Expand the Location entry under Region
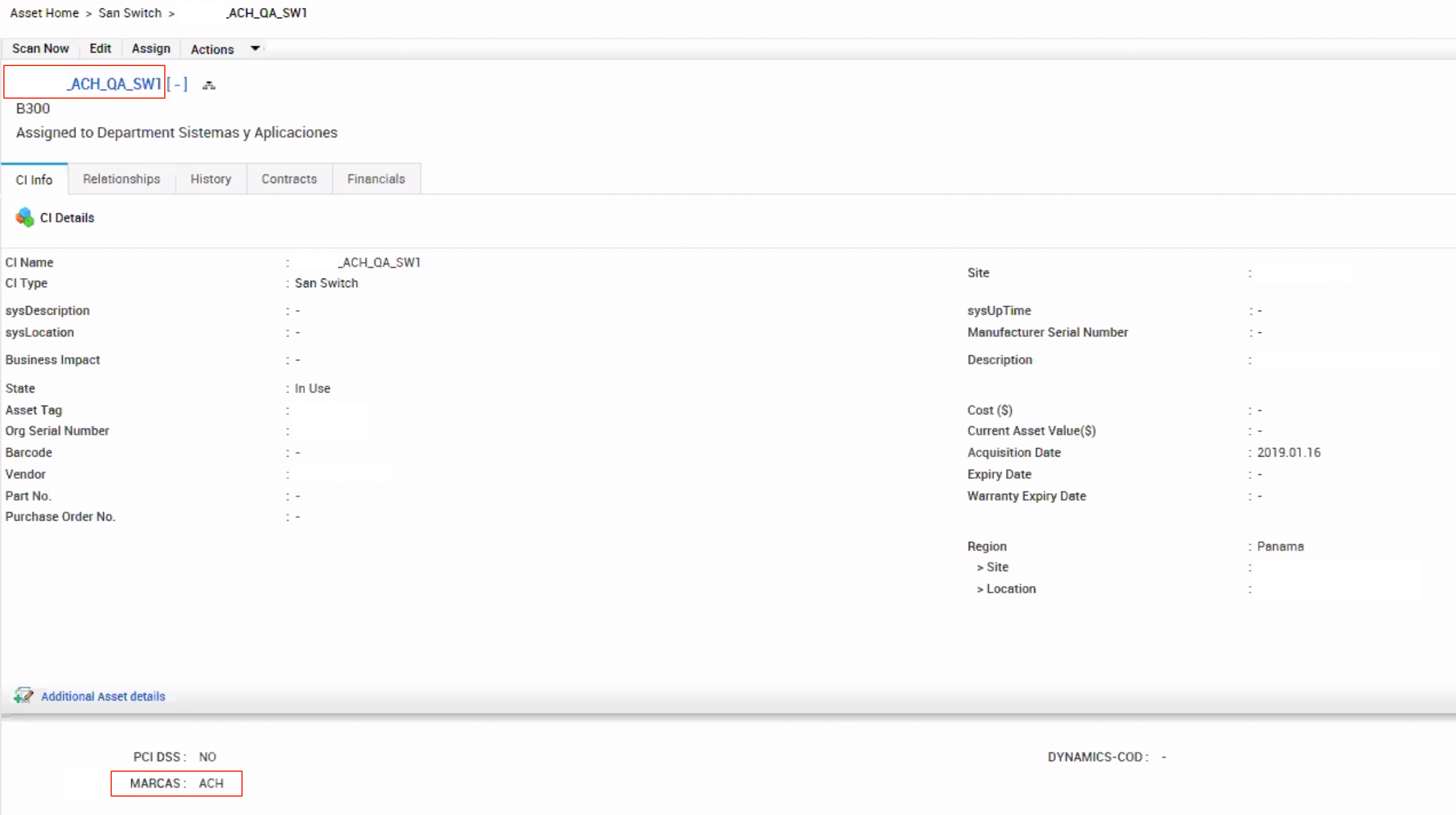 point(1005,589)
